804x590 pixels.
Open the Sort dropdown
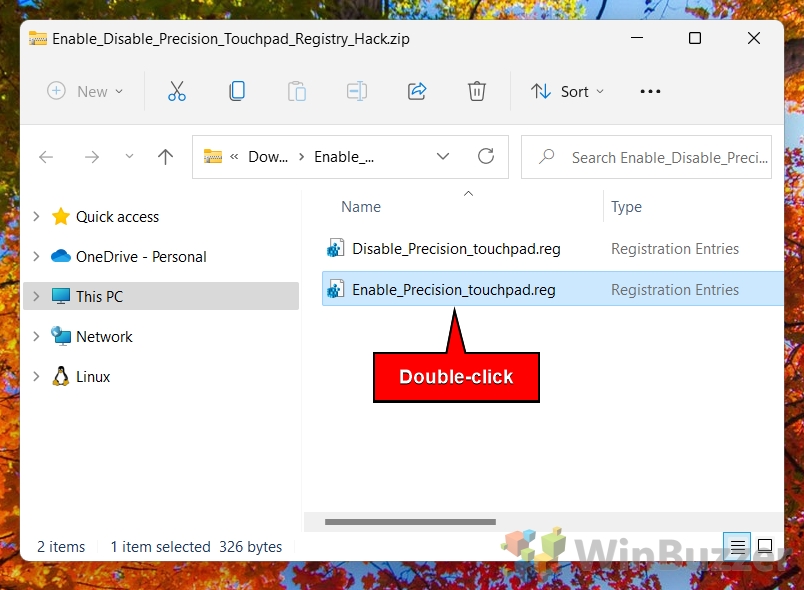coord(567,91)
